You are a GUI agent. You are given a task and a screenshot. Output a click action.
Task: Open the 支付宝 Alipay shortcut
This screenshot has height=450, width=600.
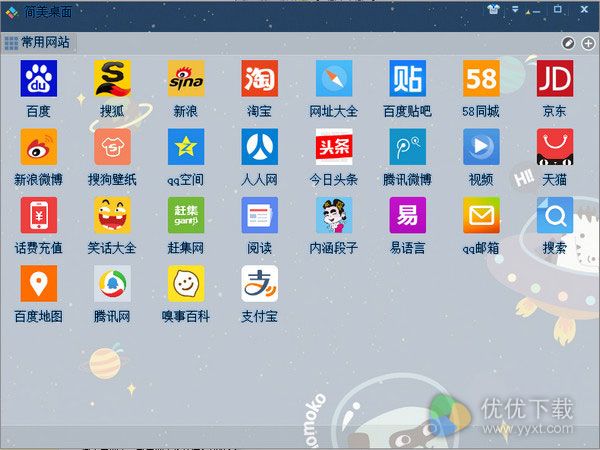point(259,284)
